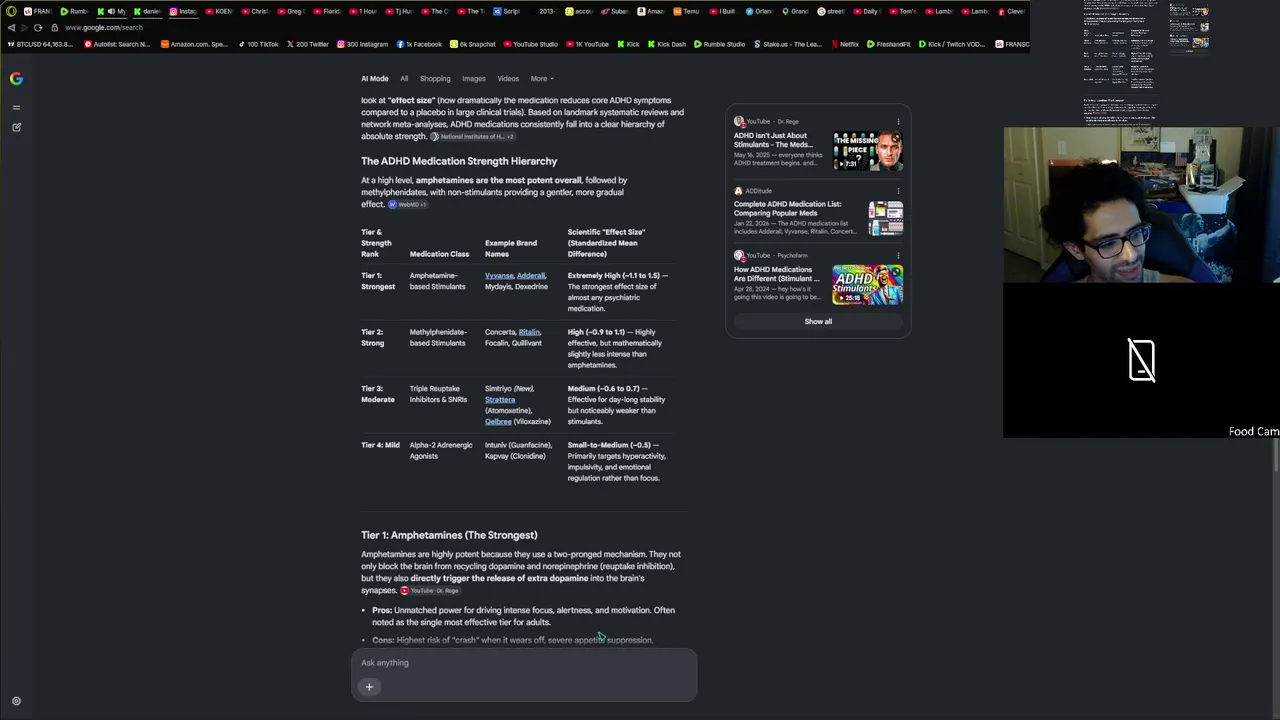Open the 300 Instagram bookmark
Screen dimensions: 1280x720
pyautogui.click(x=362, y=44)
